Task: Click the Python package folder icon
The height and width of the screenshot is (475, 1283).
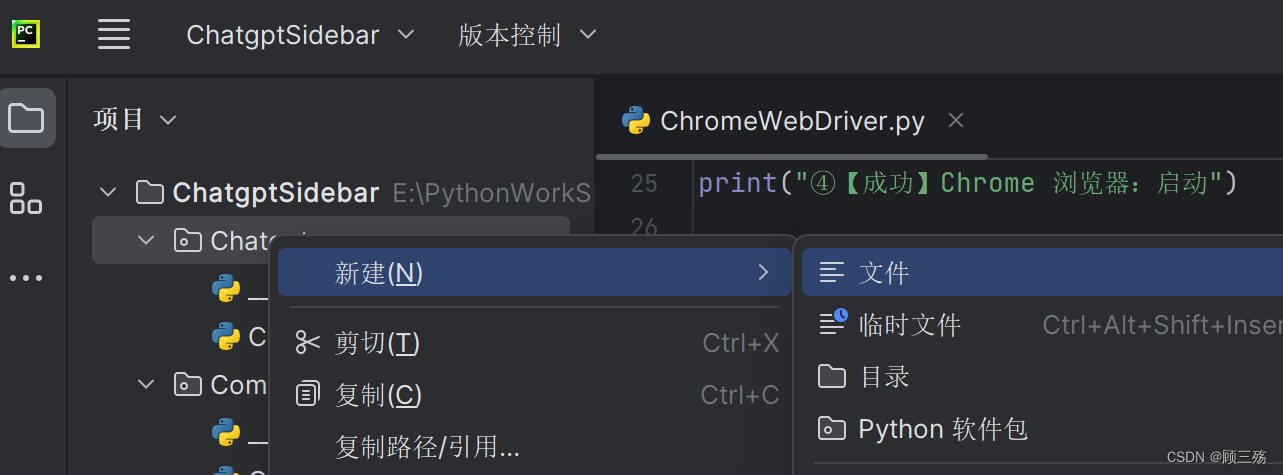Action: pos(831,429)
